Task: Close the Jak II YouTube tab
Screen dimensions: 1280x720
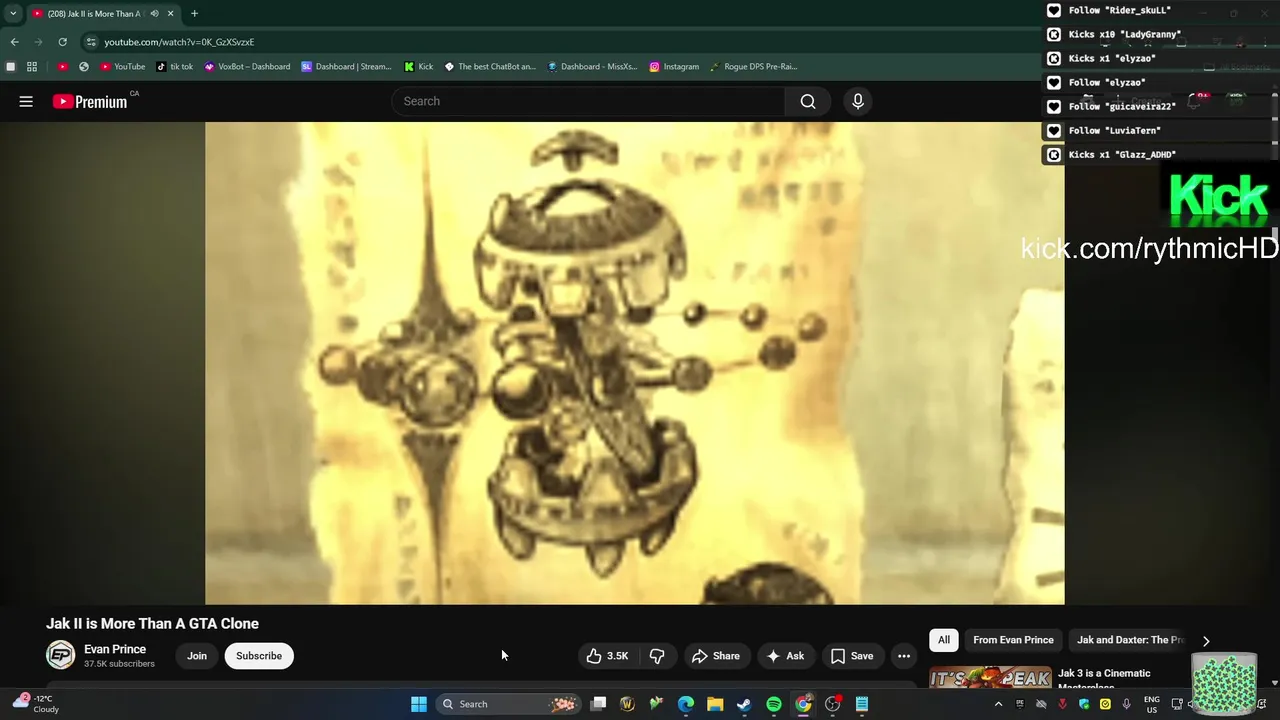Action: pyautogui.click(x=171, y=14)
